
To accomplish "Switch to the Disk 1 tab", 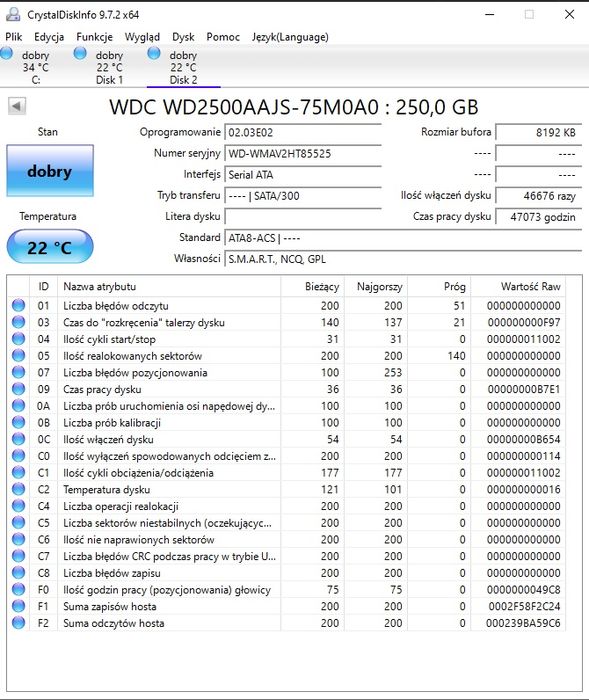I will pyautogui.click(x=109, y=67).
